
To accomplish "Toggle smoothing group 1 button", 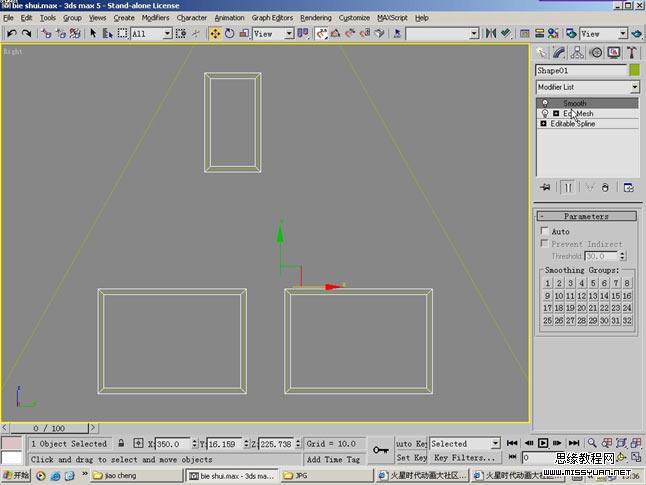I will 548,283.
